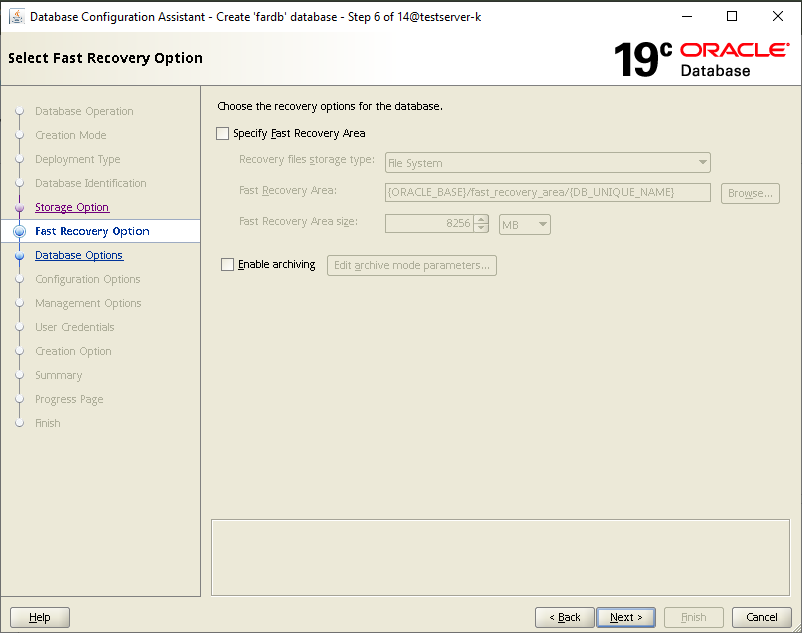This screenshot has width=802, height=633.
Task: Go to the Storage Option step
Action: [x=72, y=207]
